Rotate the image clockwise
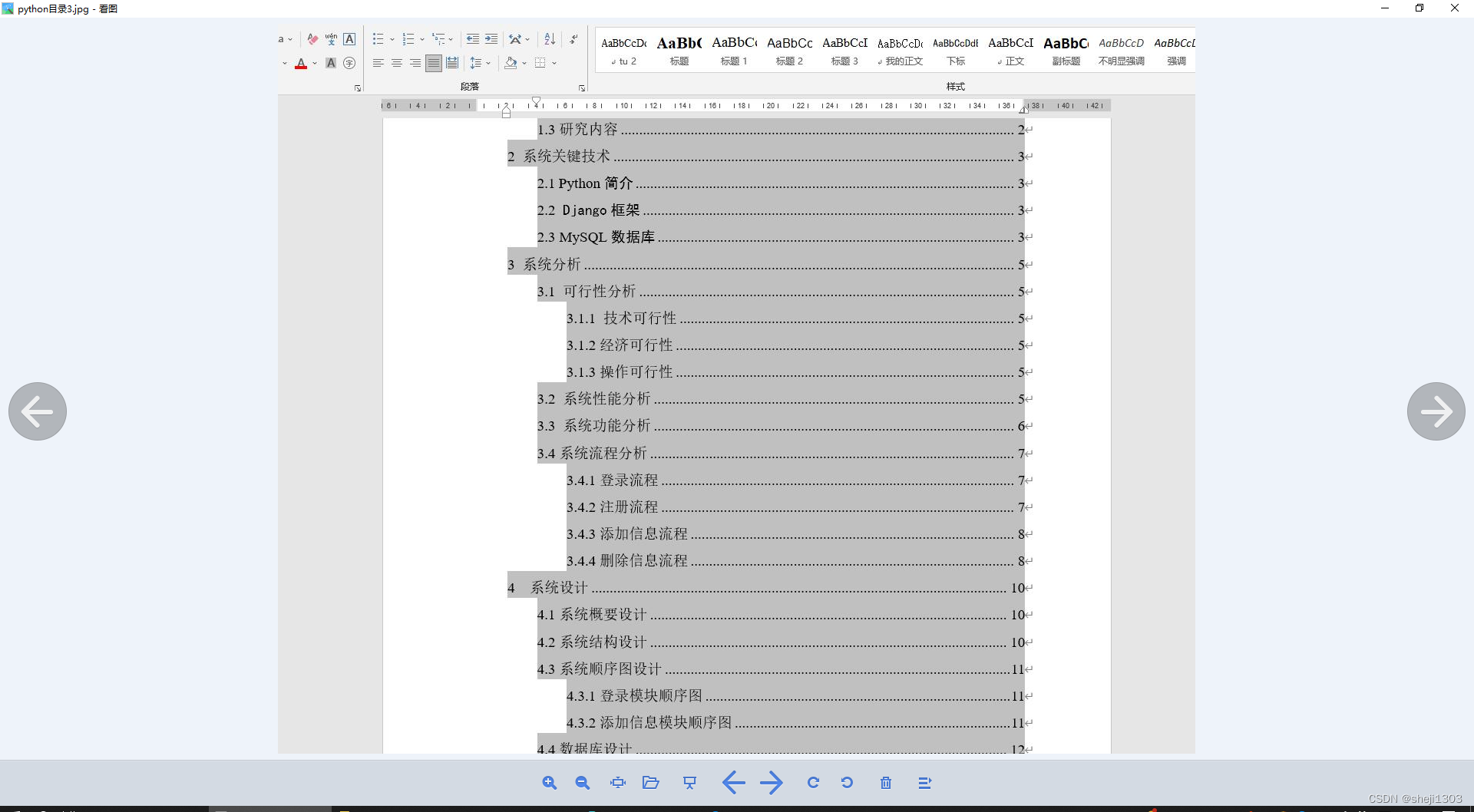 coord(813,783)
